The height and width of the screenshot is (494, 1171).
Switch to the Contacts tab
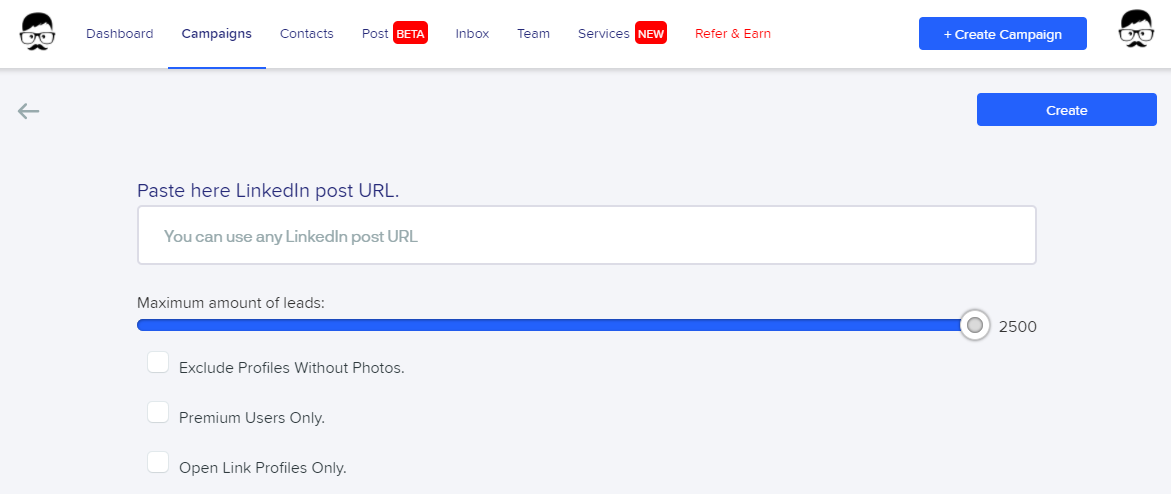pyautogui.click(x=307, y=34)
